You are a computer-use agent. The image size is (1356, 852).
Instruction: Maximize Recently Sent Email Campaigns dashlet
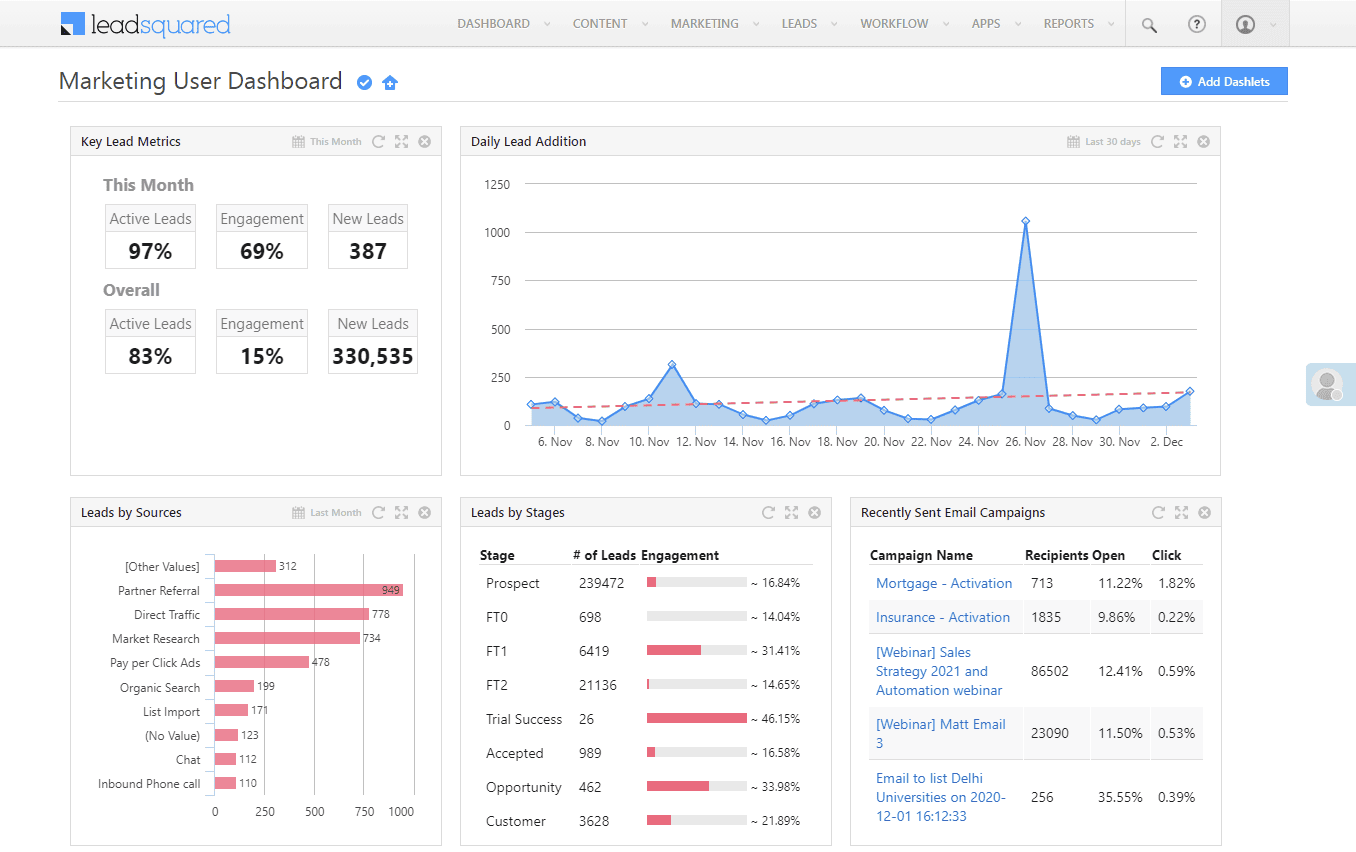(1181, 513)
